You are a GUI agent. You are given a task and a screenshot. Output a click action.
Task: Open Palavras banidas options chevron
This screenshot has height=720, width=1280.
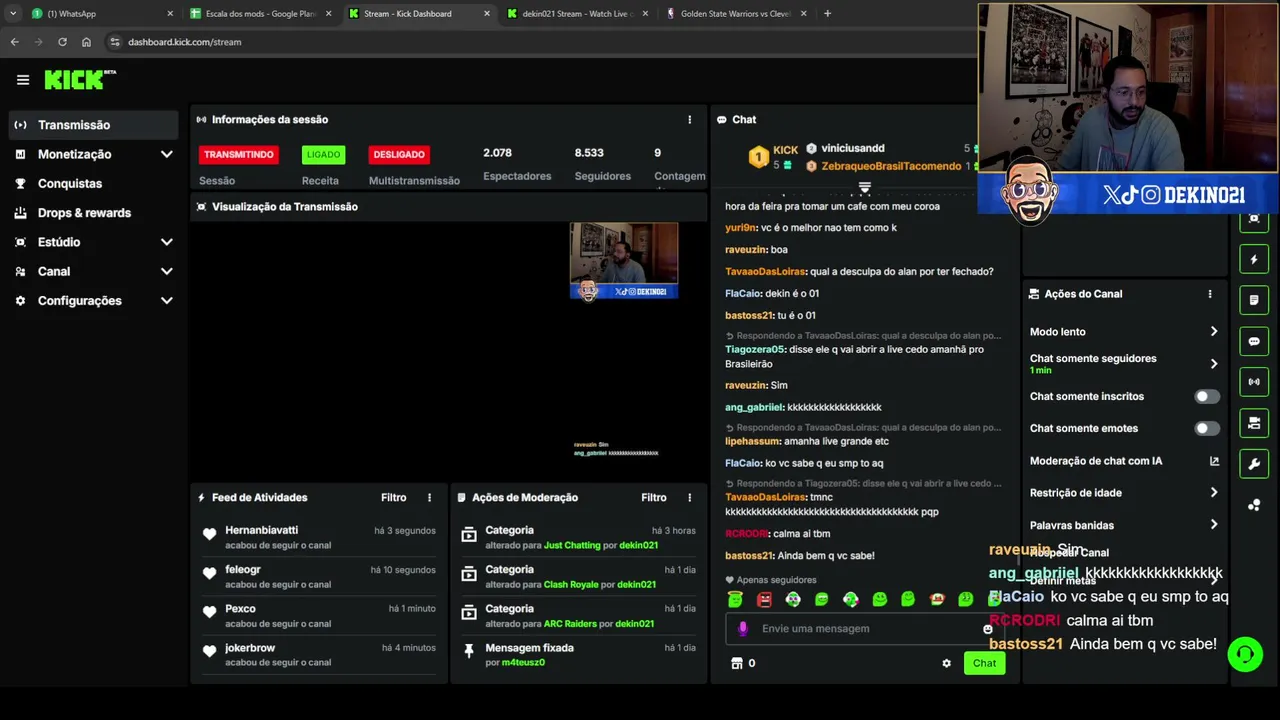click(x=1213, y=524)
